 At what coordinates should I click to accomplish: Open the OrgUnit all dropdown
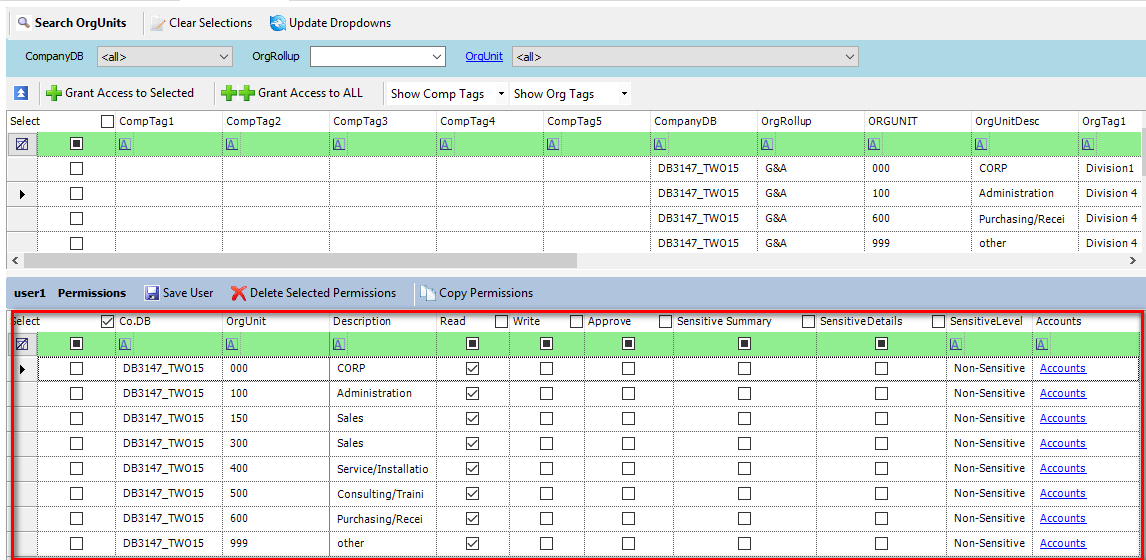tap(686, 56)
